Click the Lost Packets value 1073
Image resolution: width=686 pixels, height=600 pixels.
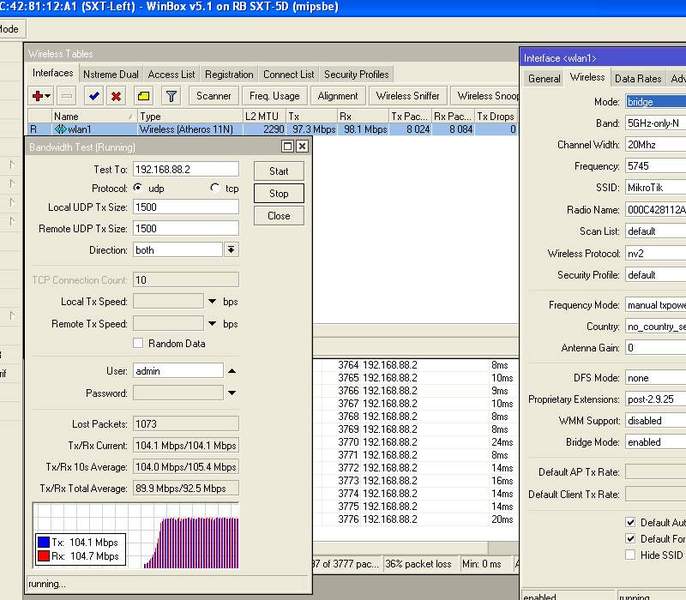pos(186,424)
